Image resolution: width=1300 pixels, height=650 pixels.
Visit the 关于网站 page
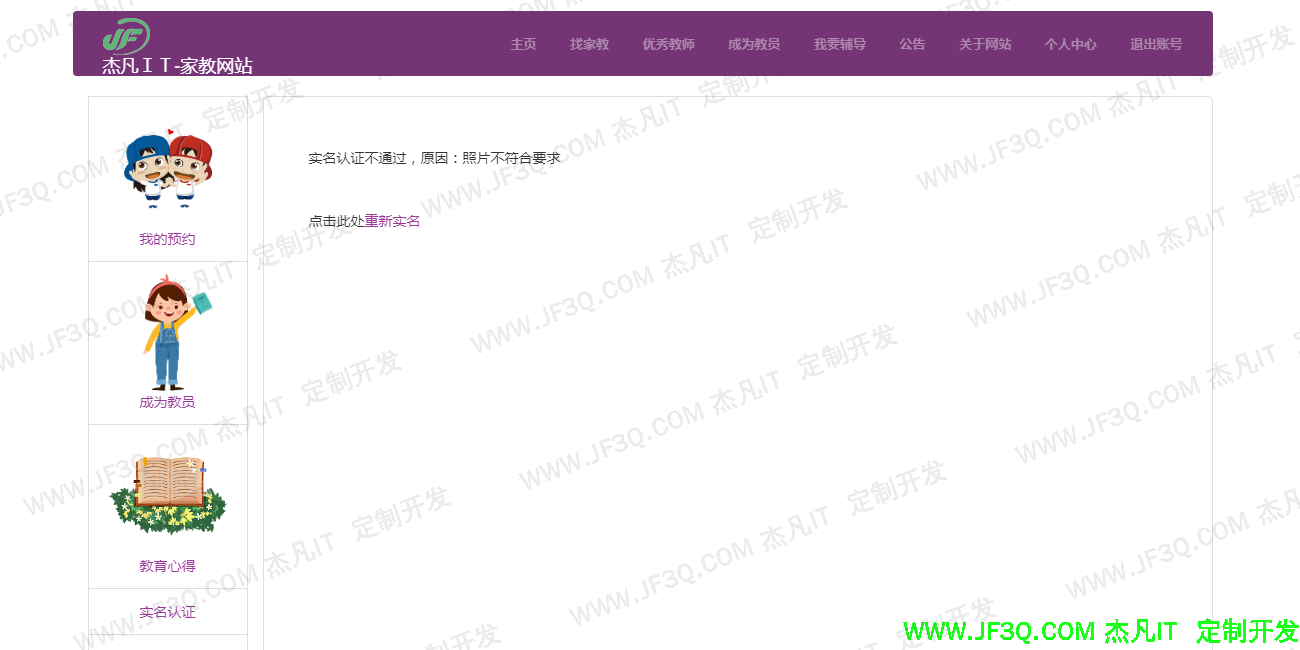click(x=985, y=43)
